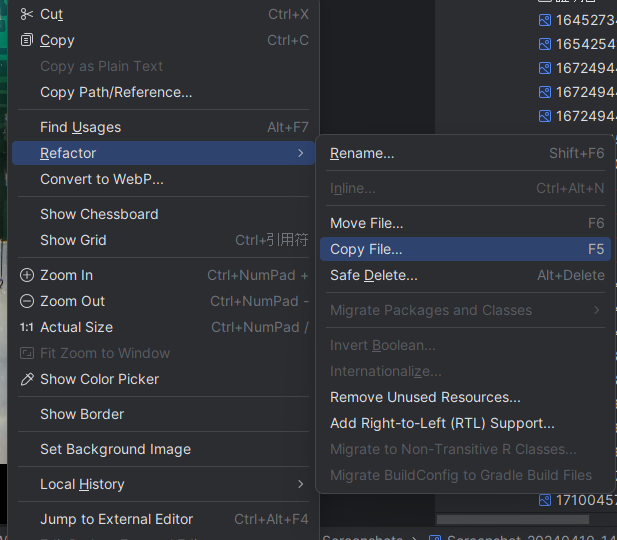Select Rename in the Refactor submenu

tap(362, 153)
